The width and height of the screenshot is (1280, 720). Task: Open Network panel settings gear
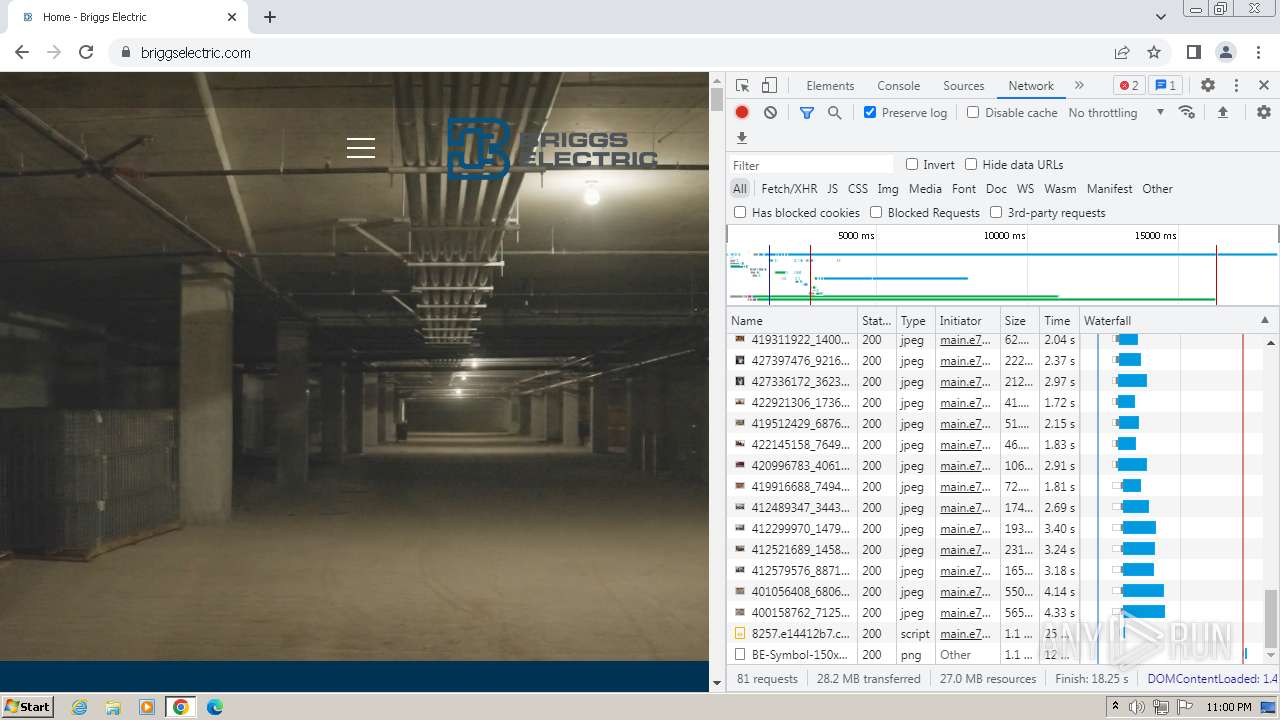1264,112
